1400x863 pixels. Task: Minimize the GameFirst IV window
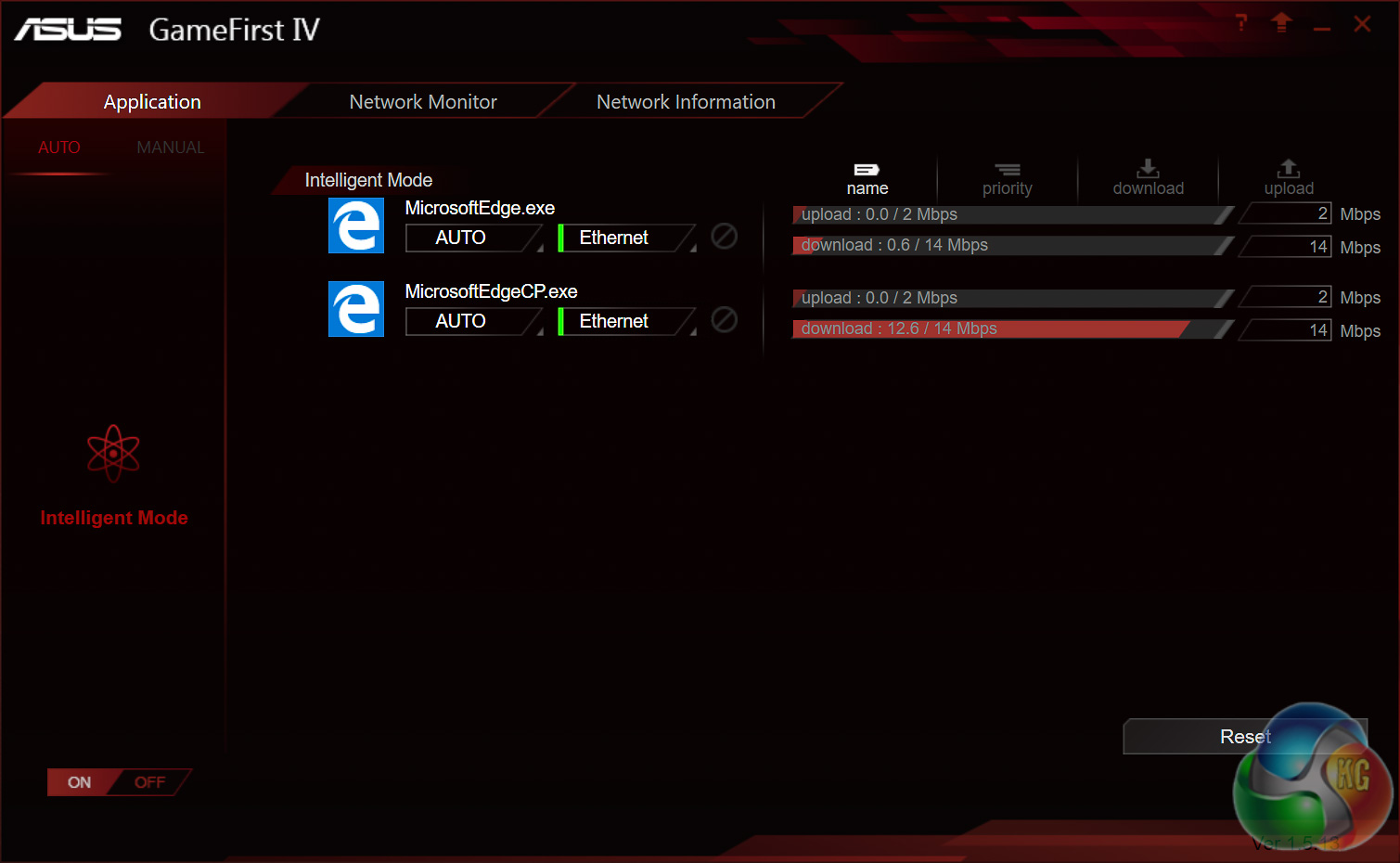(1322, 29)
